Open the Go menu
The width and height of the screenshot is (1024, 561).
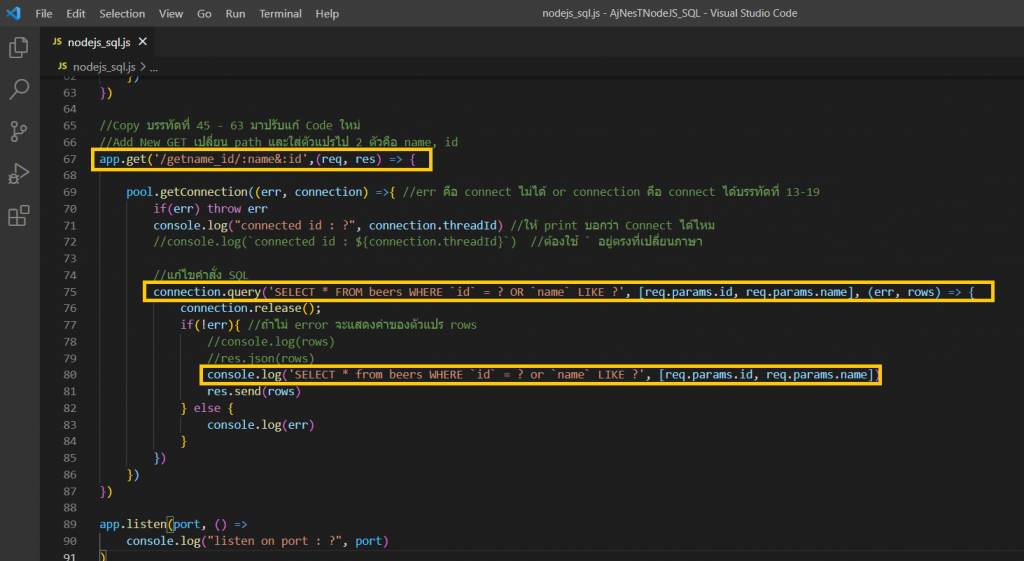point(204,13)
